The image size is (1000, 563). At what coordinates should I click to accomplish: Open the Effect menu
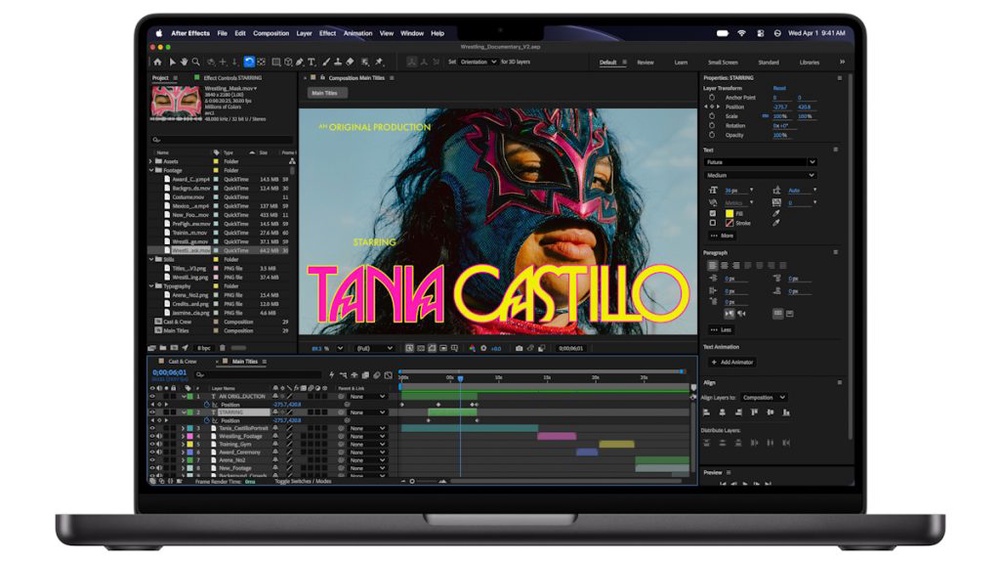click(x=328, y=33)
